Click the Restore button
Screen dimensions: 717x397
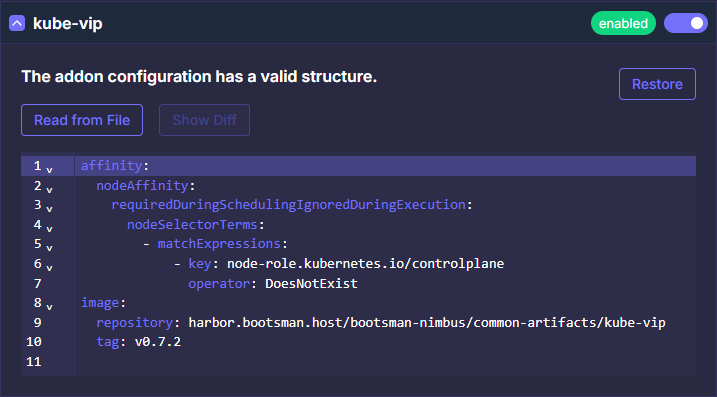pos(657,84)
